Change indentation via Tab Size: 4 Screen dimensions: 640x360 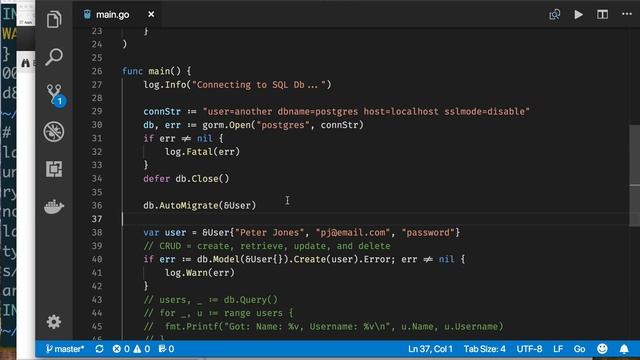(484, 349)
